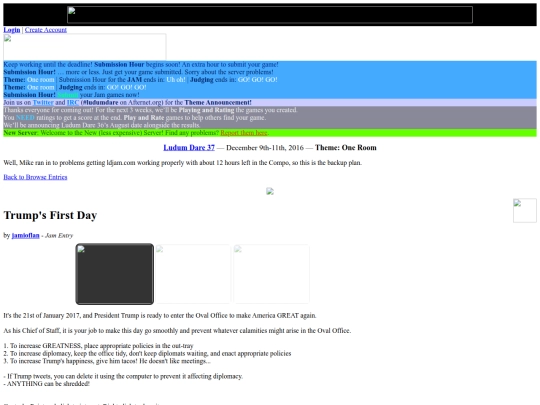Image resolution: width=540 pixels, height=405 pixels.
Task: Click the NEED link in grey notice
Action: point(25,118)
